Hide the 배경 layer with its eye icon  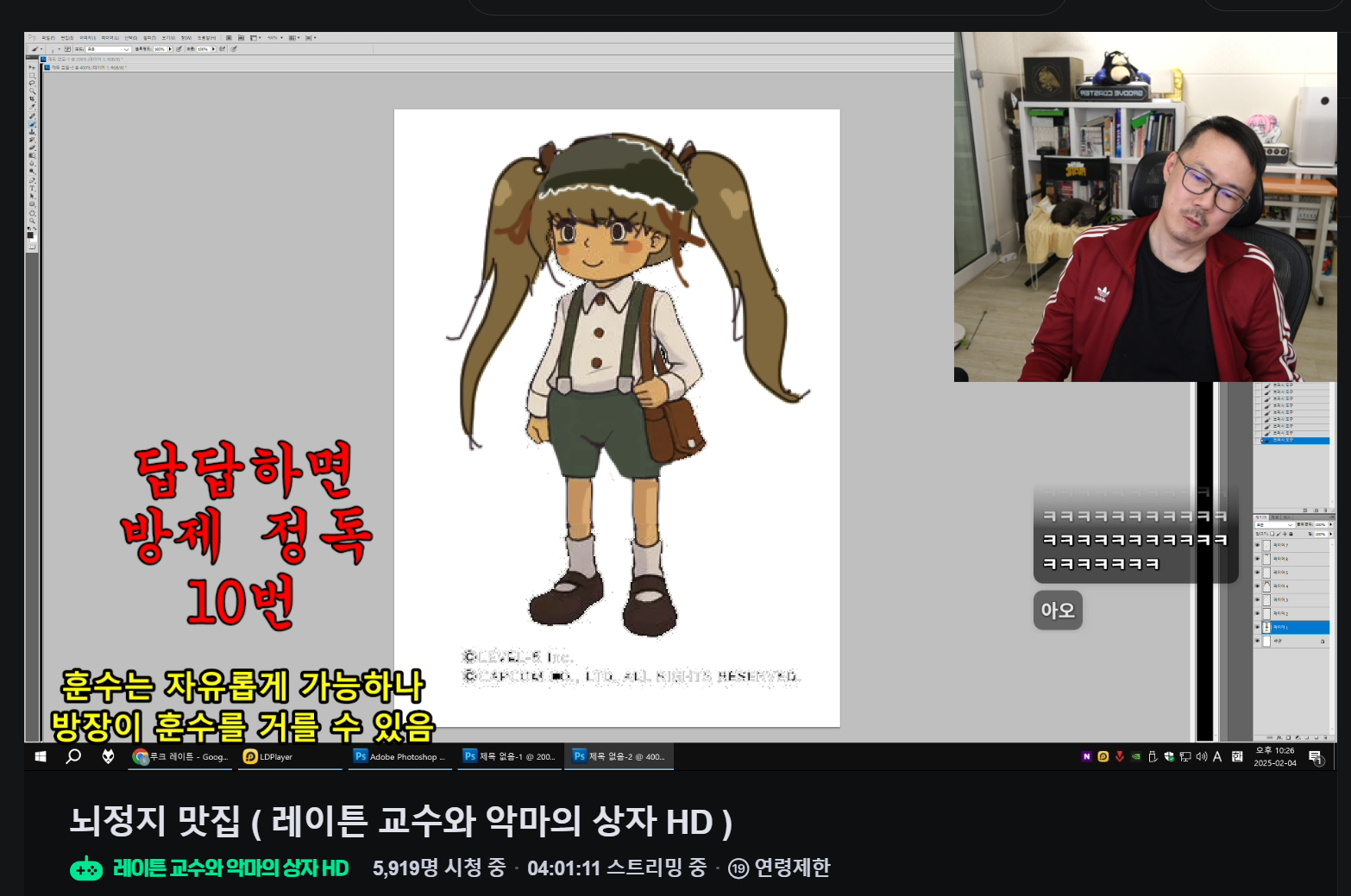point(1257,641)
